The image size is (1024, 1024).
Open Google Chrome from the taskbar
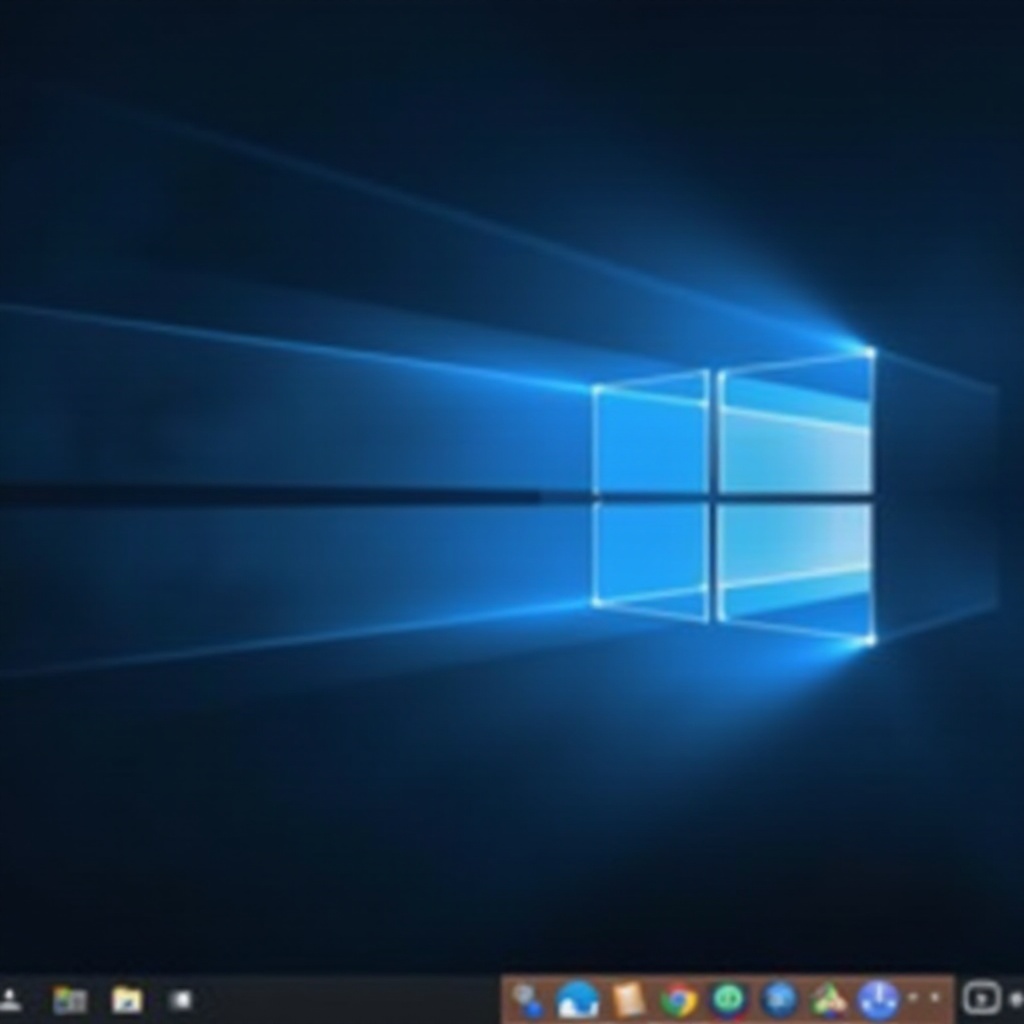679,999
